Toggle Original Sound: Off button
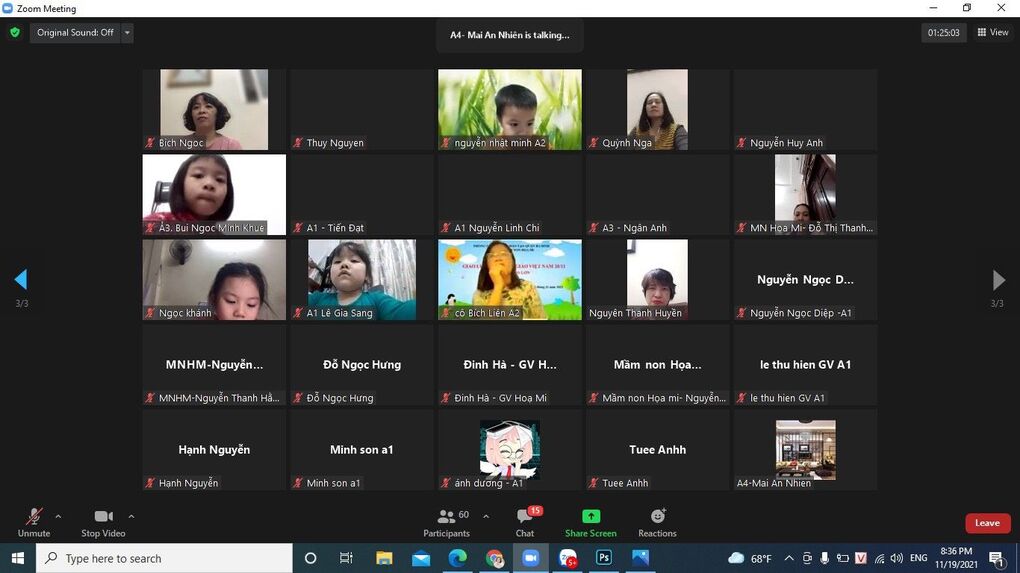 pyautogui.click(x=75, y=32)
